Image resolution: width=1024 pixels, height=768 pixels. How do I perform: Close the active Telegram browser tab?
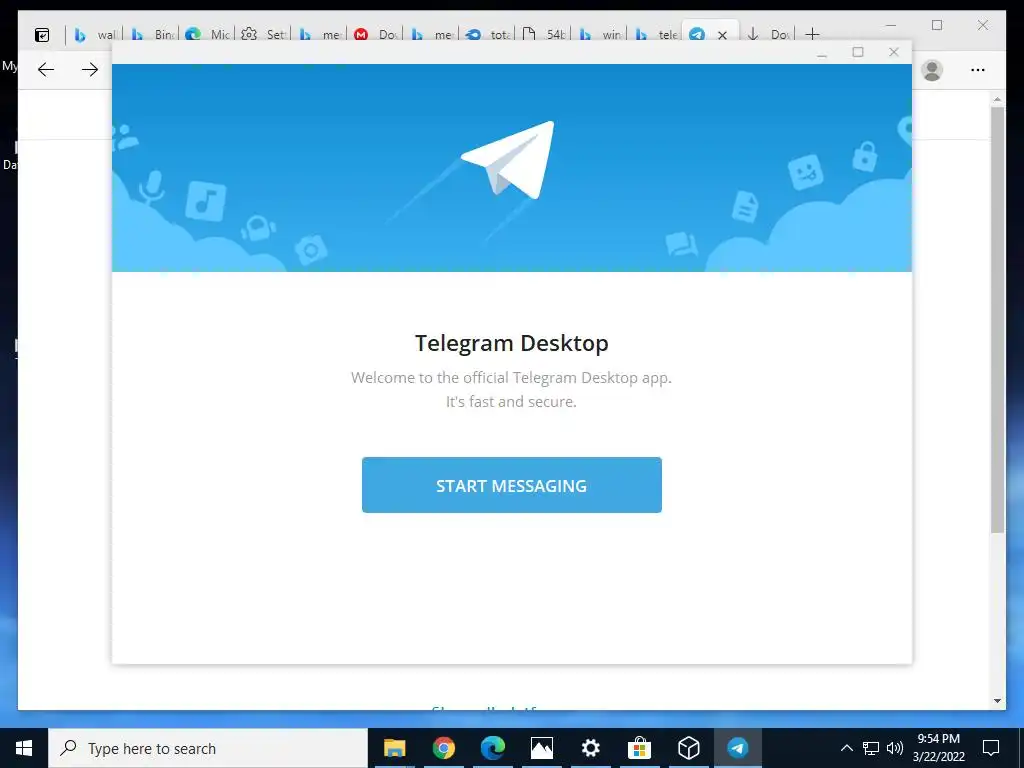(x=722, y=35)
